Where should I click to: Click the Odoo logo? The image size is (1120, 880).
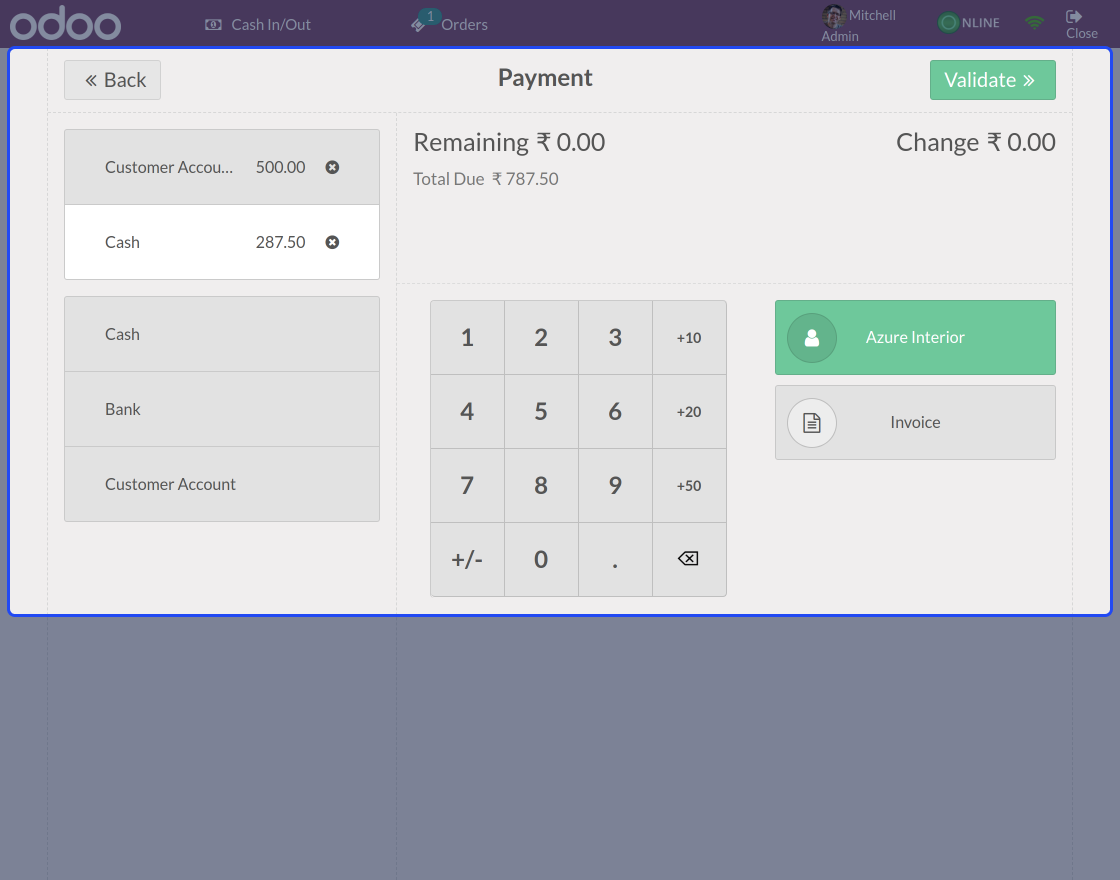pyautogui.click(x=65, y=23)
